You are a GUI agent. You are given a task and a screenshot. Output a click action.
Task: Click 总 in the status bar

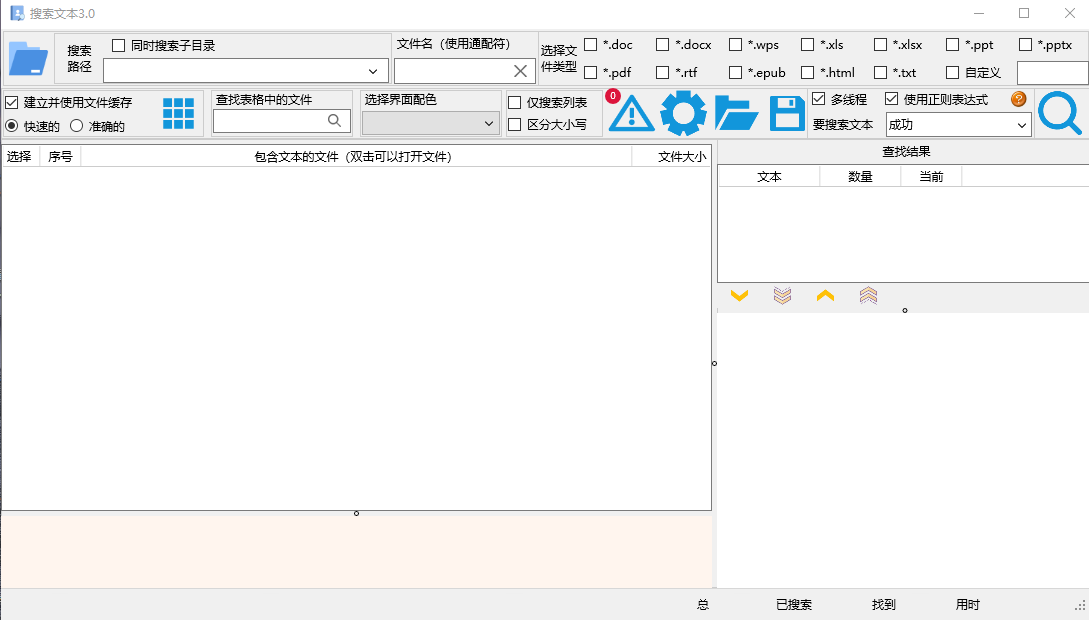tap(703, 605)
